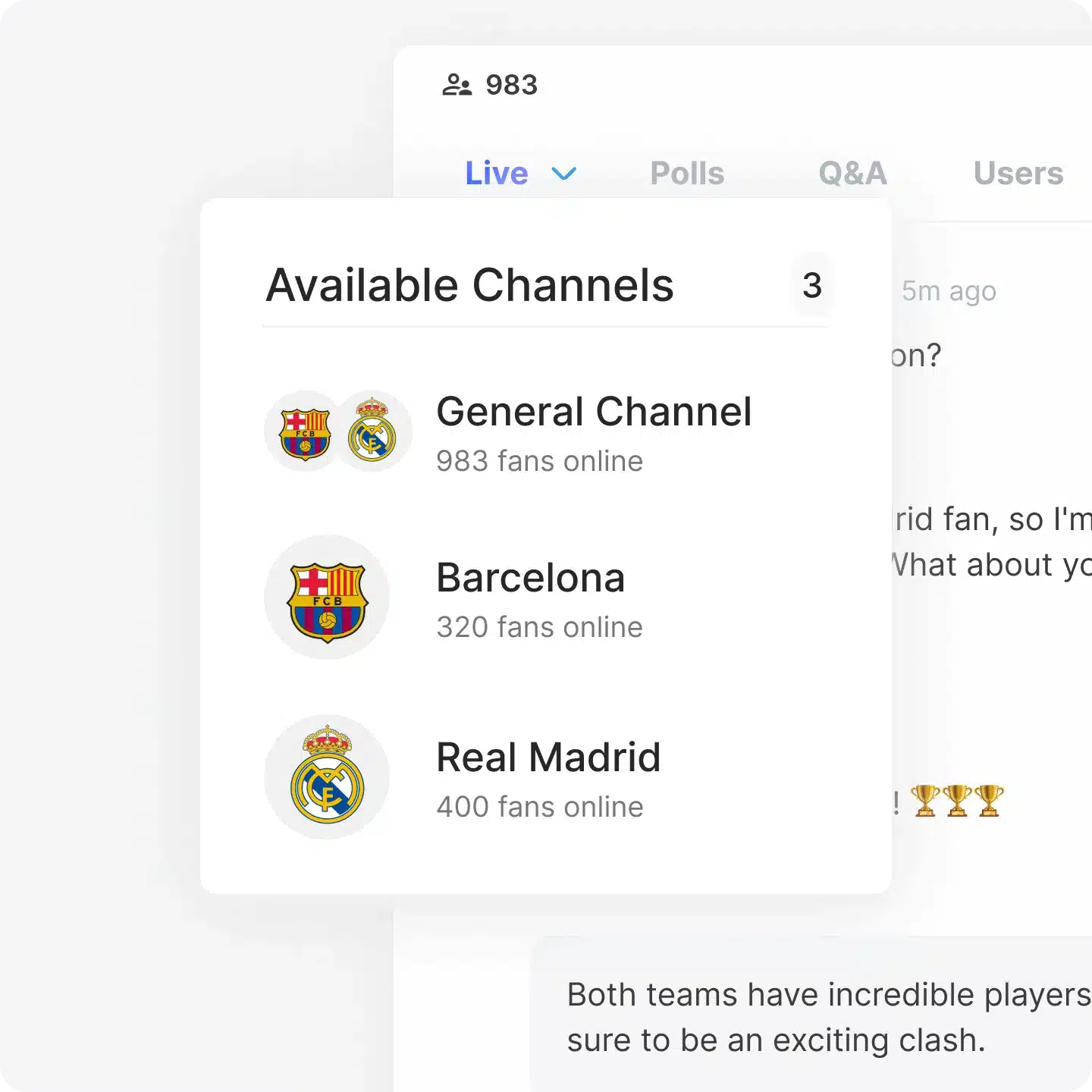
Task: Select the General Channel entry
Action: 546,432
